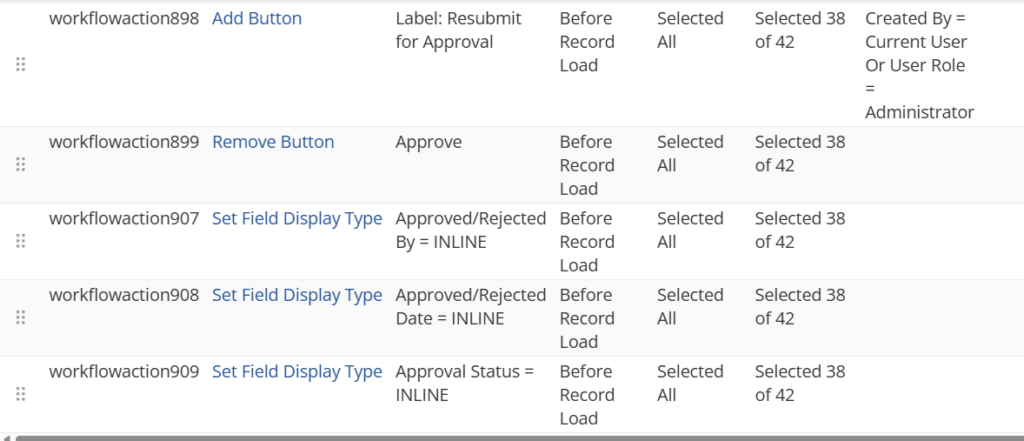Open the Remove Button action link
The height and width of the screenshot is (441, 1024).
(x=273, y=142)
